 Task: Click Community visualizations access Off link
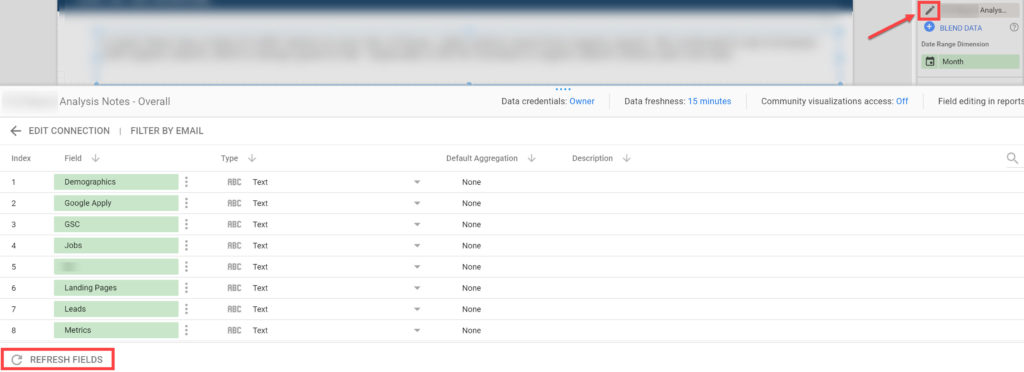pyautogui.click(x=902, y=101)
